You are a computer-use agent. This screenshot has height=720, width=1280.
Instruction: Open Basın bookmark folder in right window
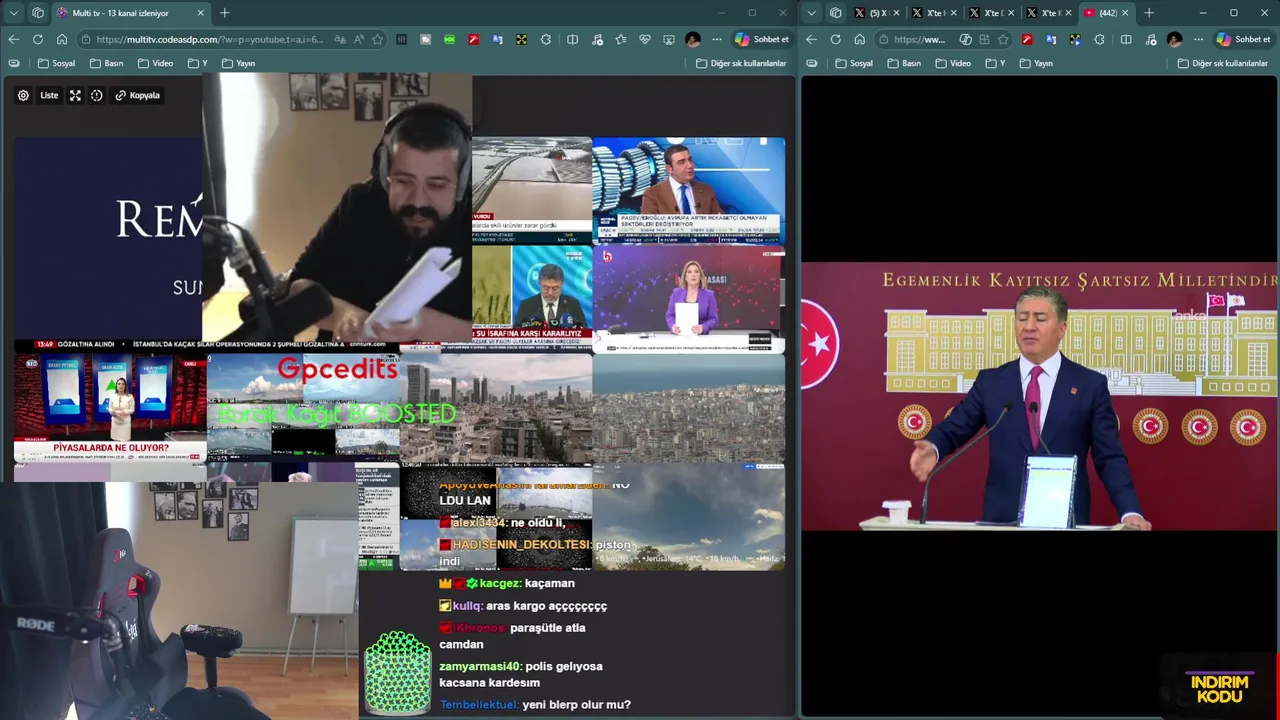(904, 63)
